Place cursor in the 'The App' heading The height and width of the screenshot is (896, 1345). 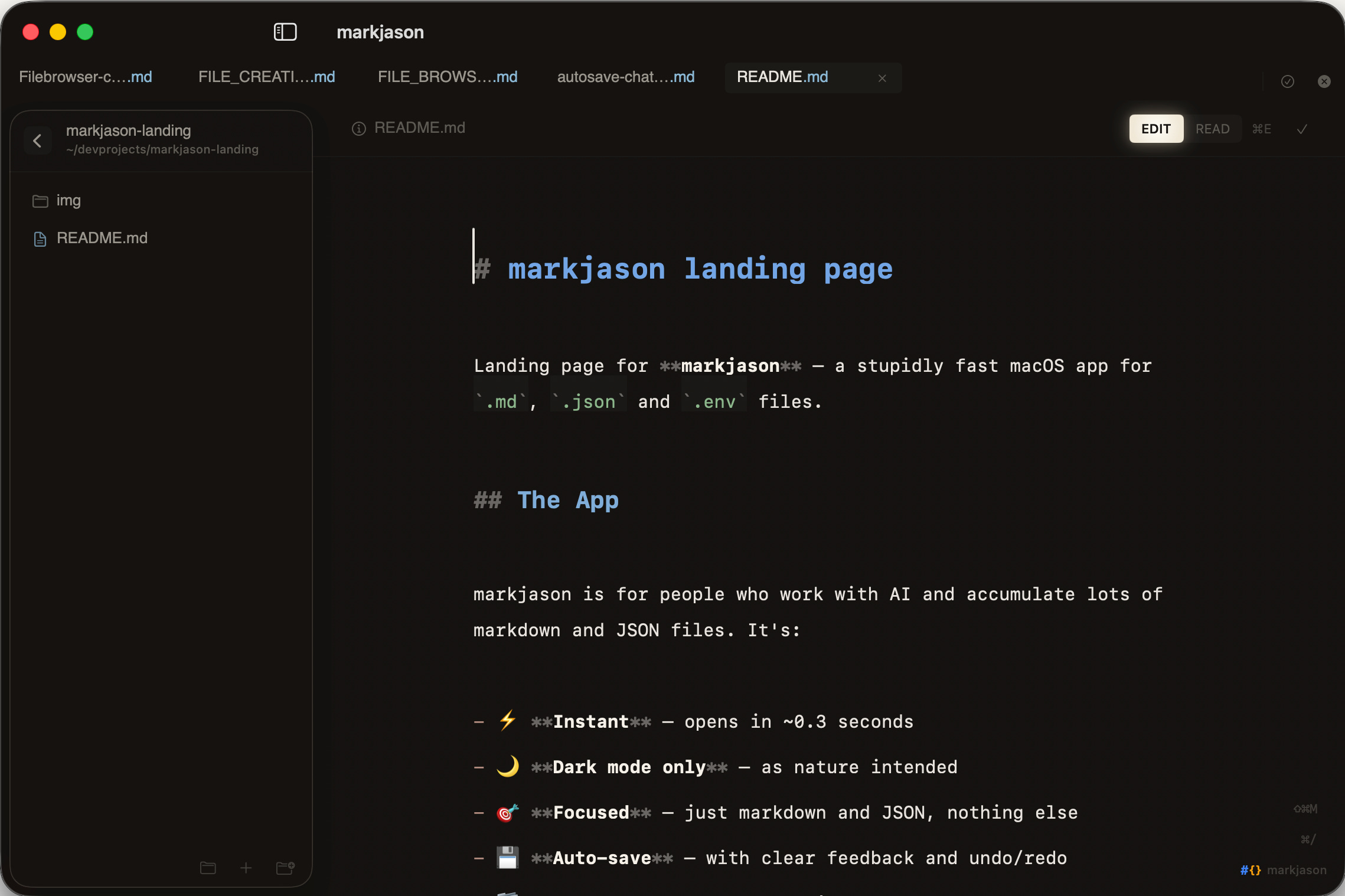pyautogui.click(x=567, y=500)
